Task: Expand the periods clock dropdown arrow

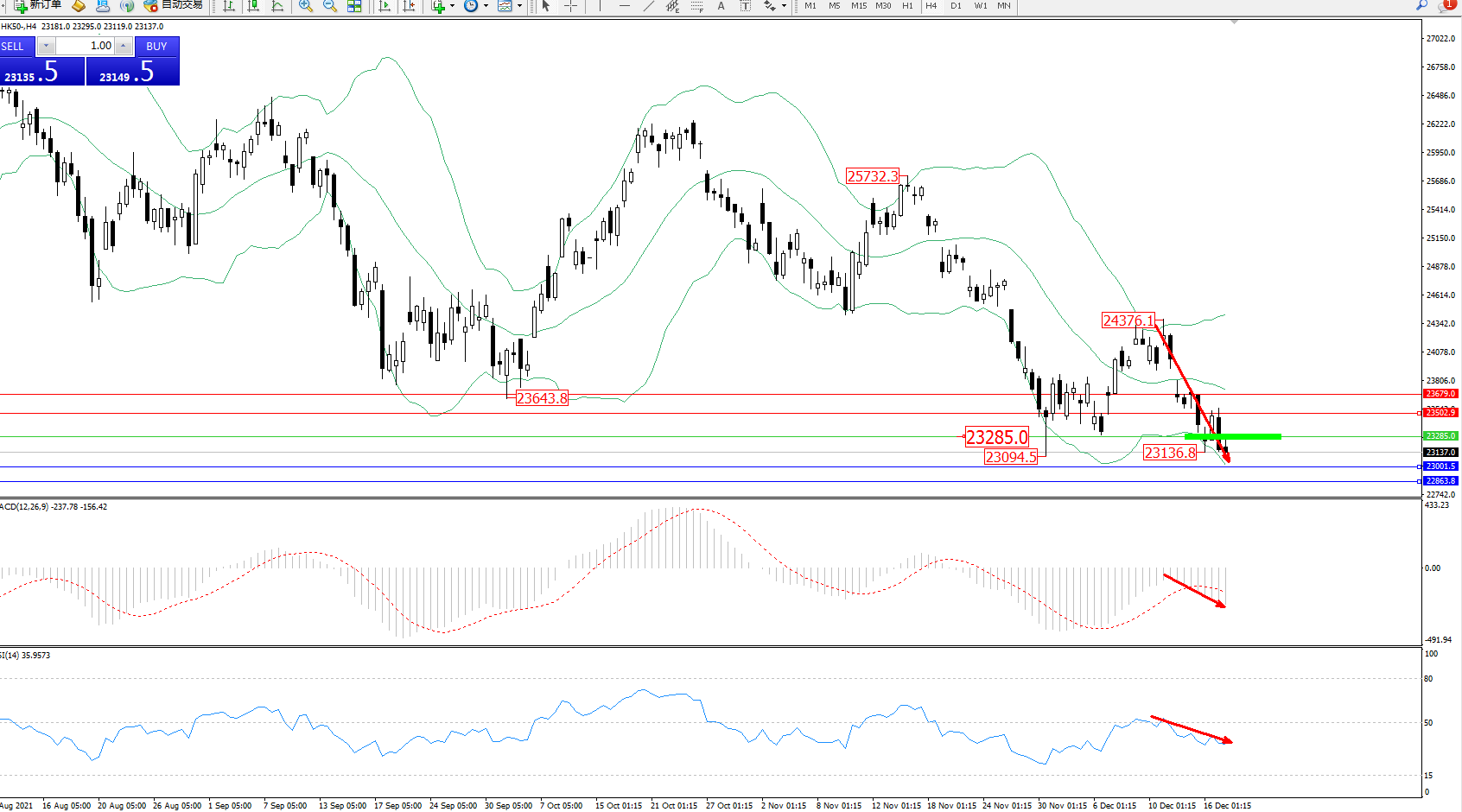Action: tap(486, 6)
